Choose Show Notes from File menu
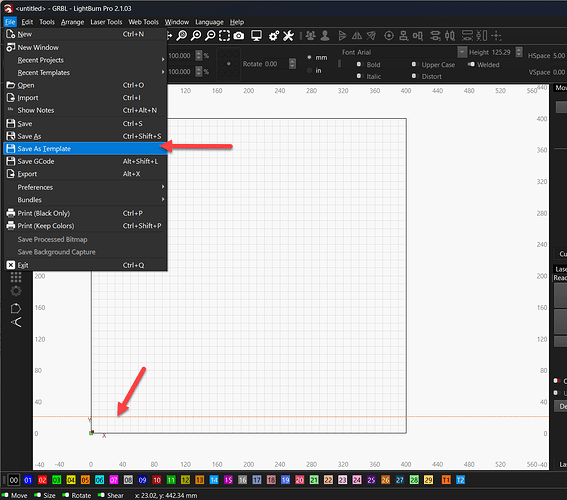The height and width of the screenshot is (500, 567). coord(85,110)
